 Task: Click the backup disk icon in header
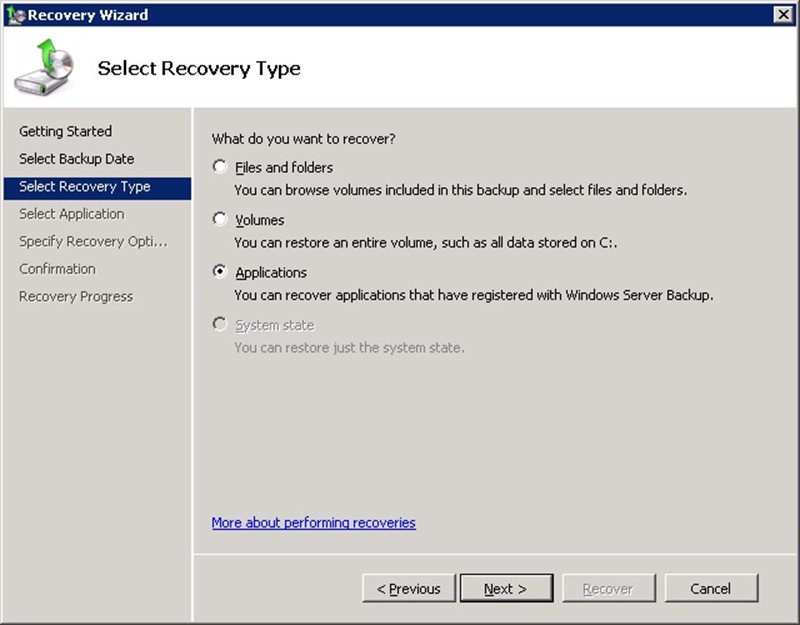tap(44, 67)
